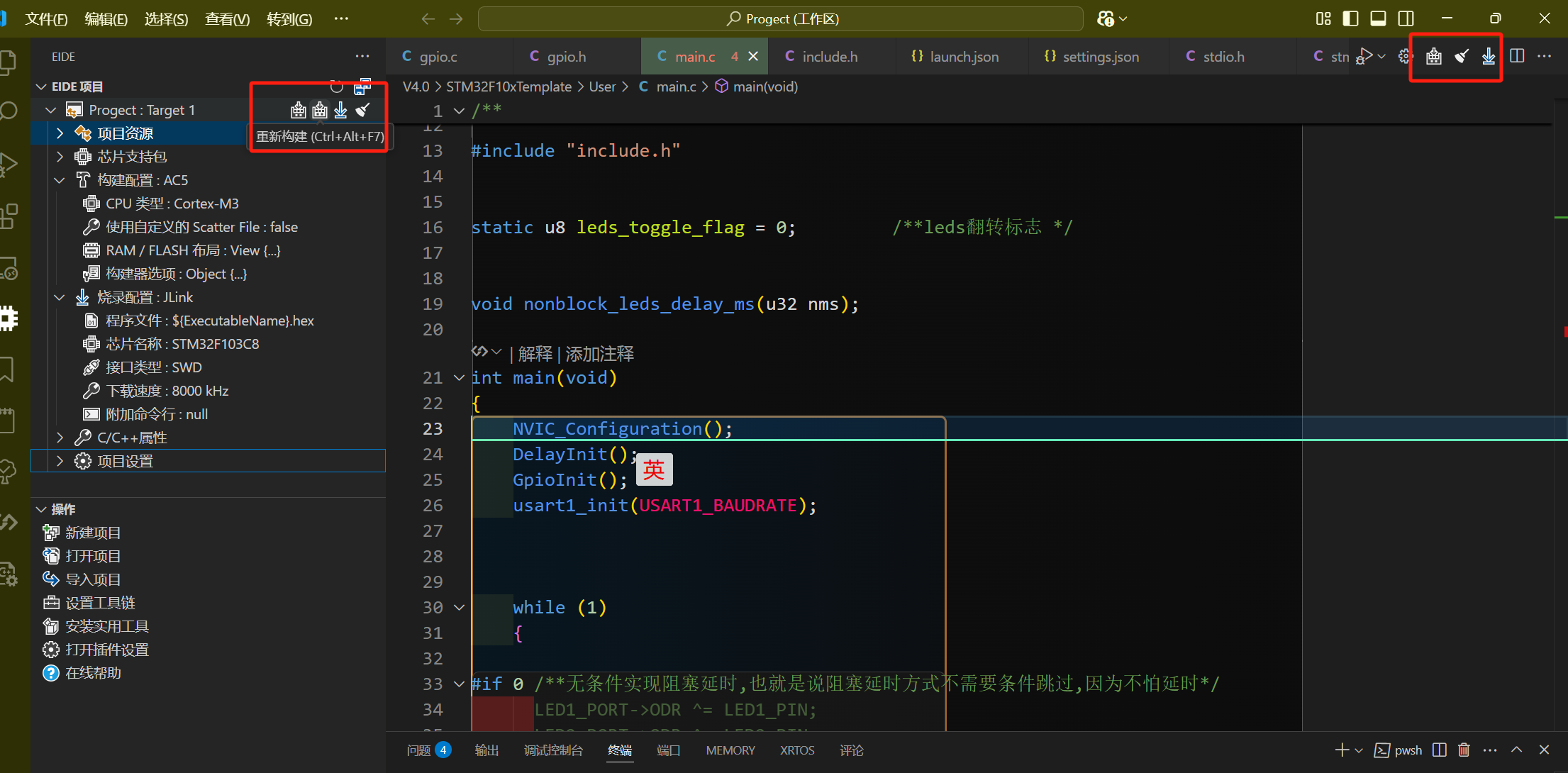Delete the terminal using the trash icon
The width and height of the screenshot is (1568, 773).
(x=1464, y=750)
